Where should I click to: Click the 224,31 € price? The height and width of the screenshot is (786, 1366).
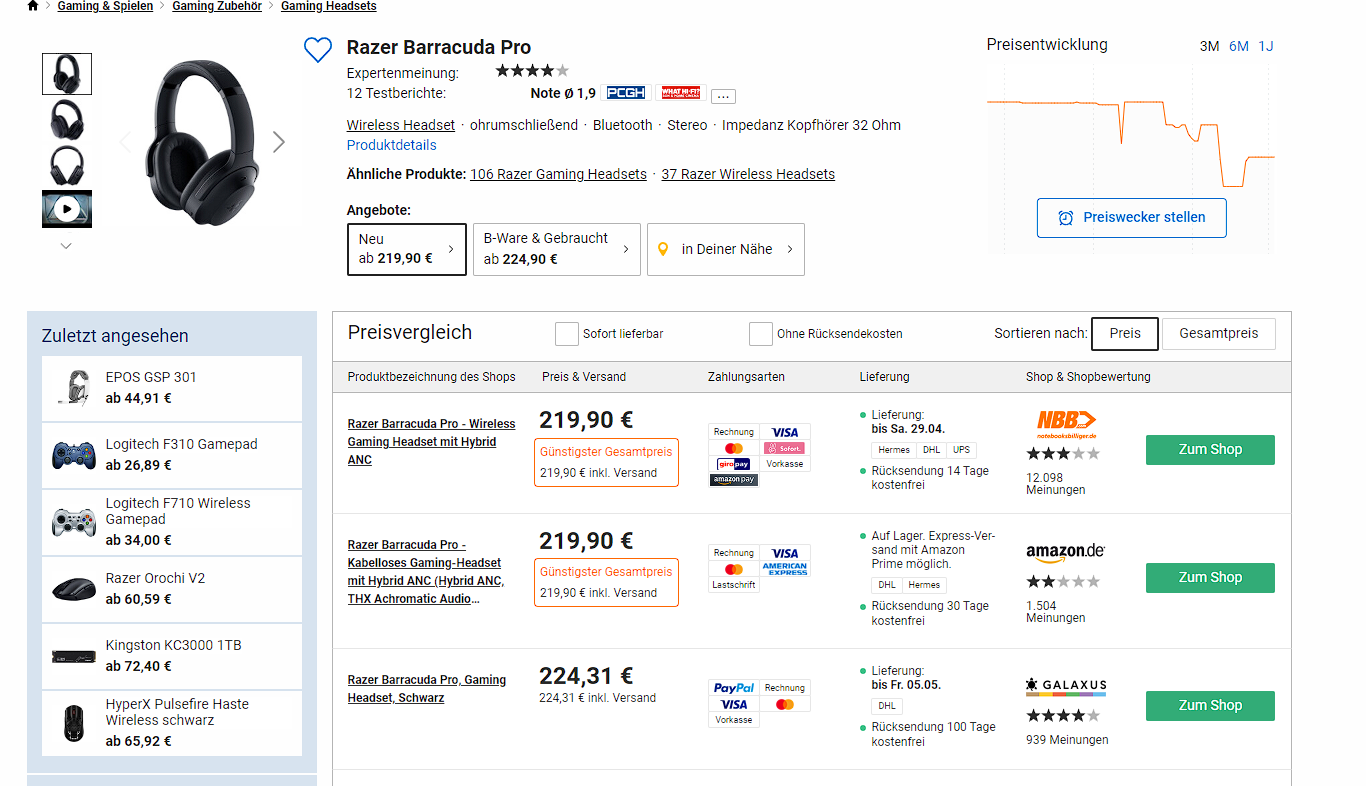[x=586, y=676]
